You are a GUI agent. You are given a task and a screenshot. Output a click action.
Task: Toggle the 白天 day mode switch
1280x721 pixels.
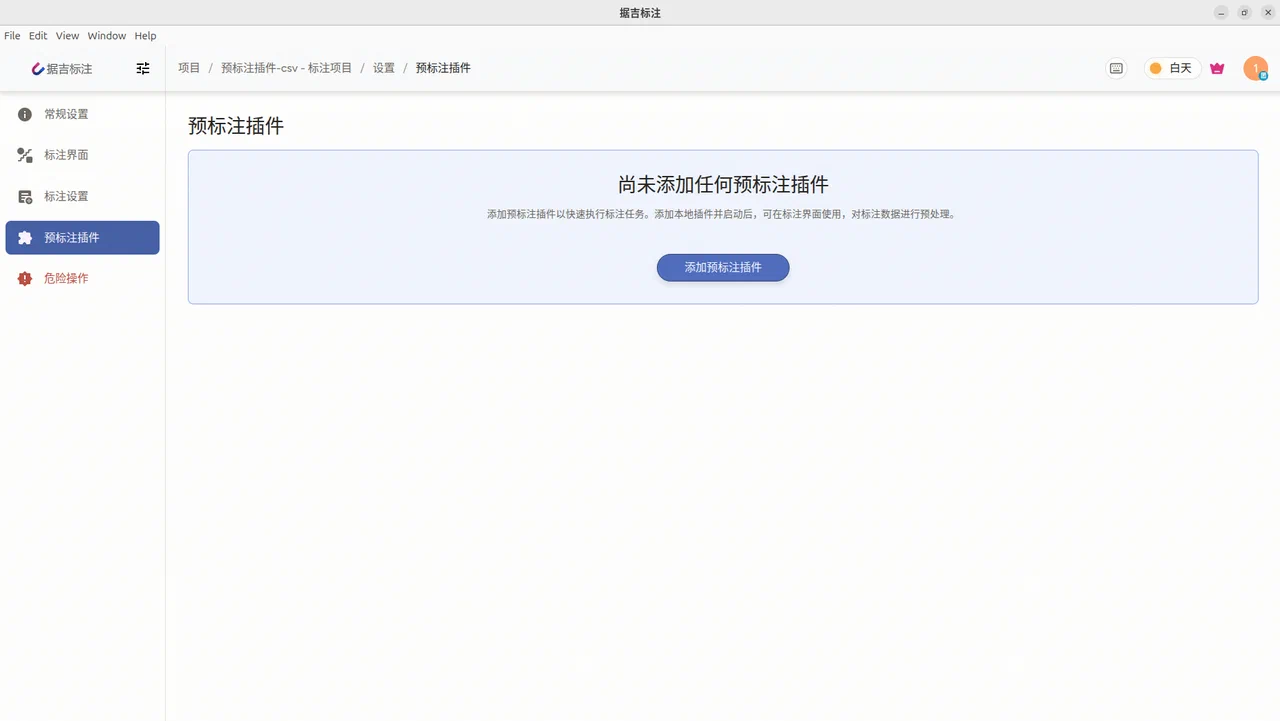point(1171,69)
